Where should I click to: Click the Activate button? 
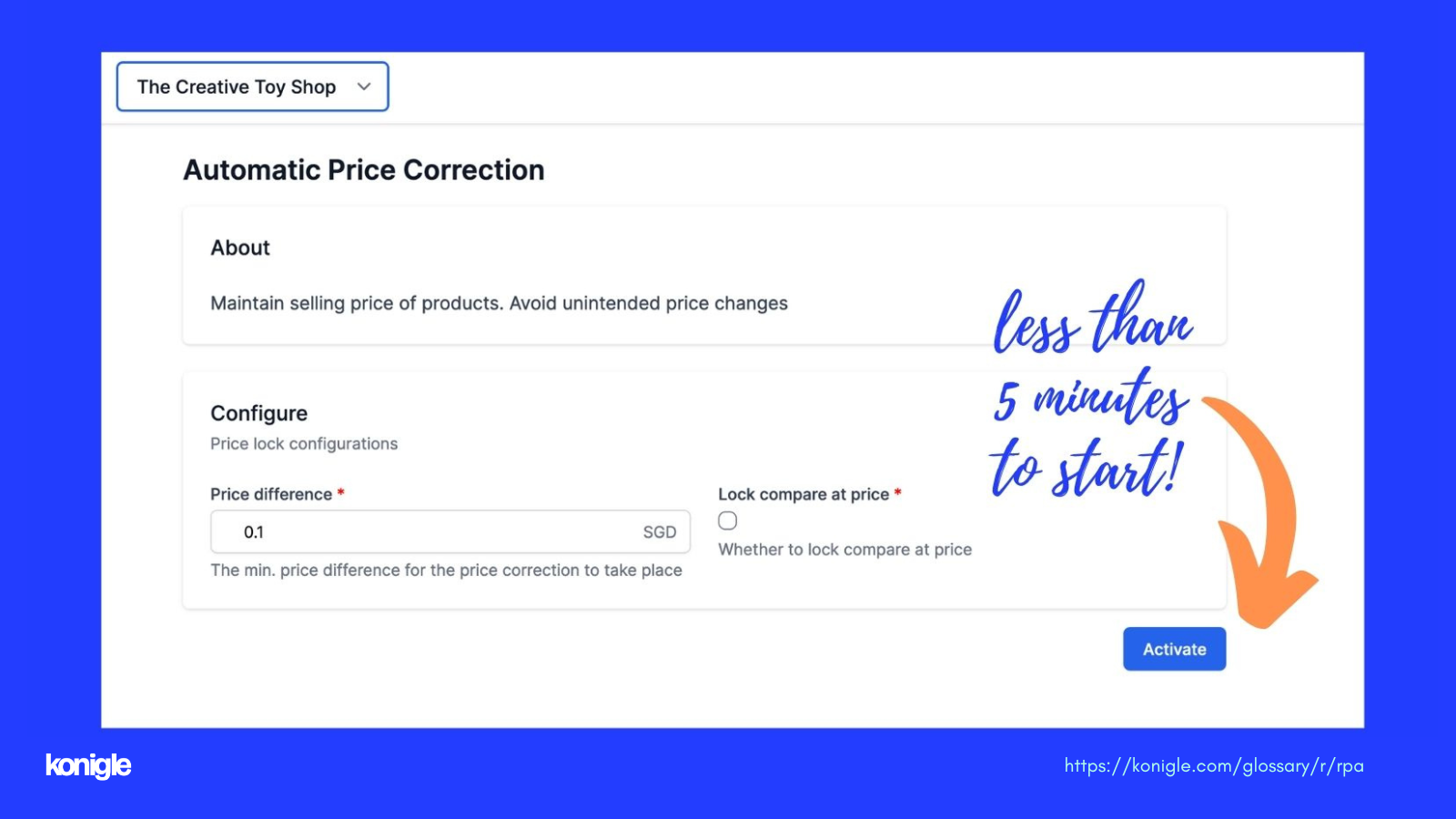click(x=1174, y=649)
